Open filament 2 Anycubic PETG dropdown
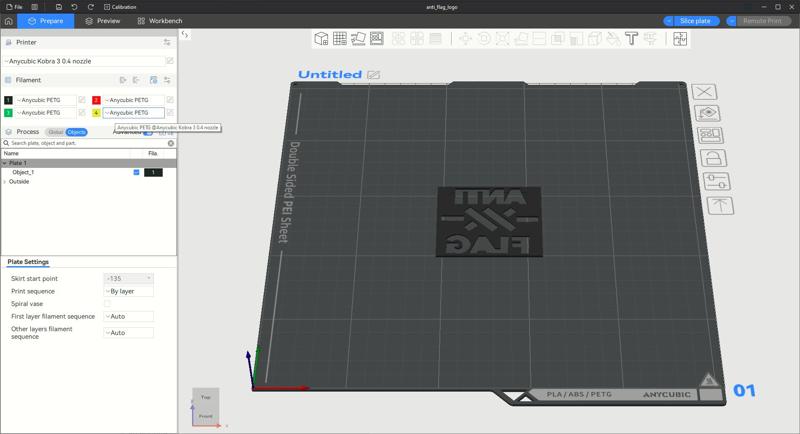The width and height of the screenshot is (800, 434). tap(134, 100)
